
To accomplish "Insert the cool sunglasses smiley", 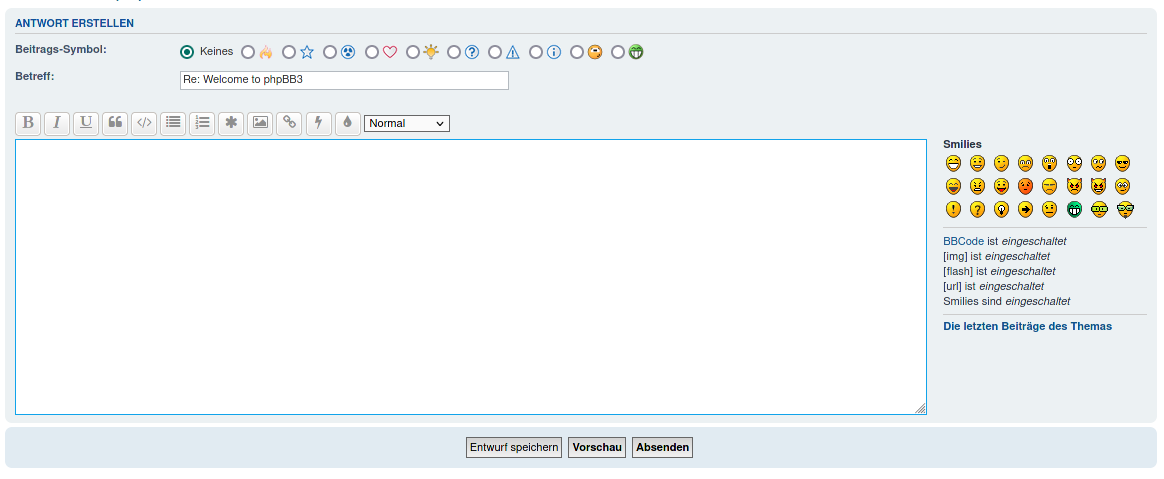I will [1122, 163].
